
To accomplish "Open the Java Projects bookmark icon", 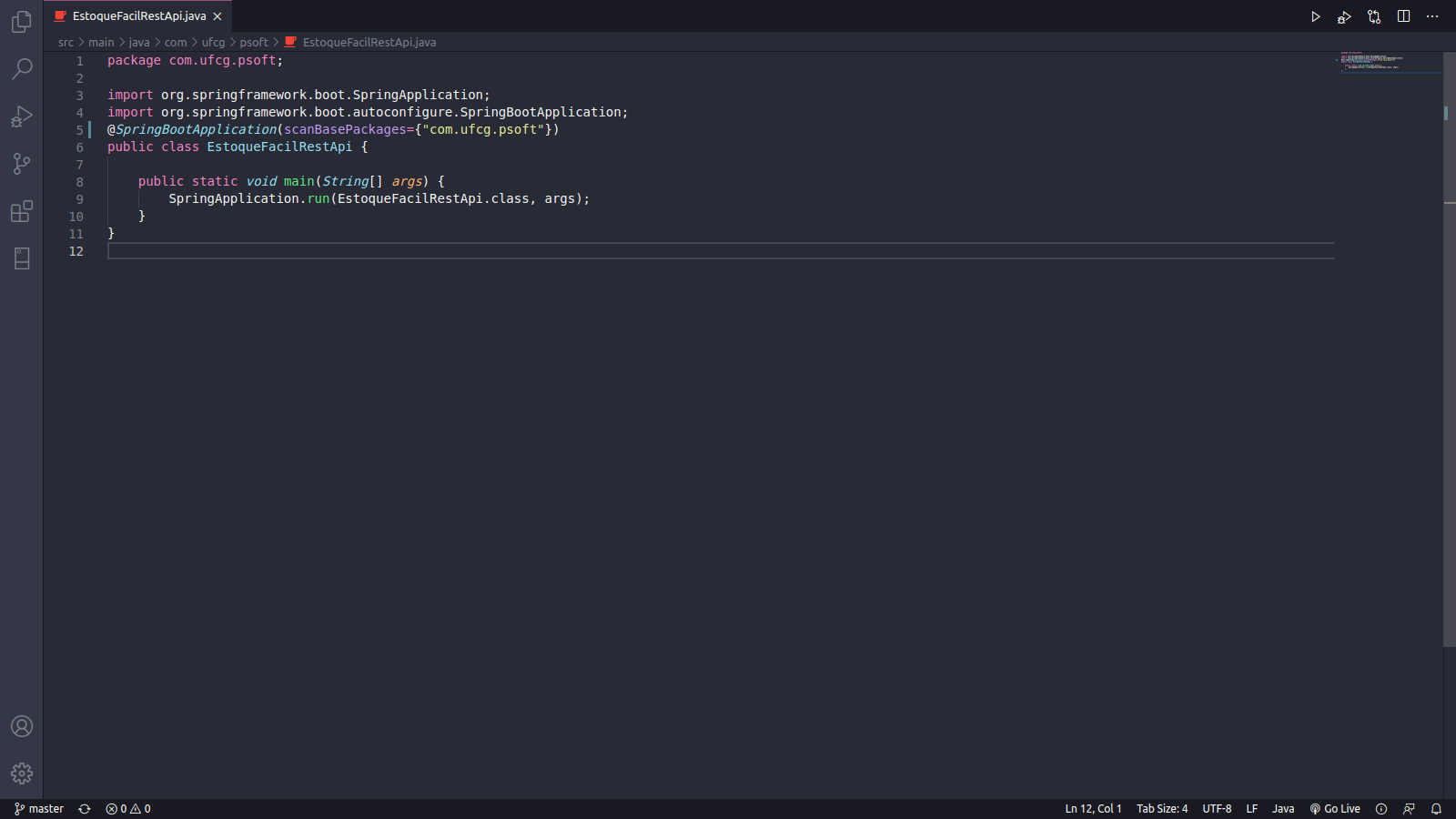I will (22, 258).
